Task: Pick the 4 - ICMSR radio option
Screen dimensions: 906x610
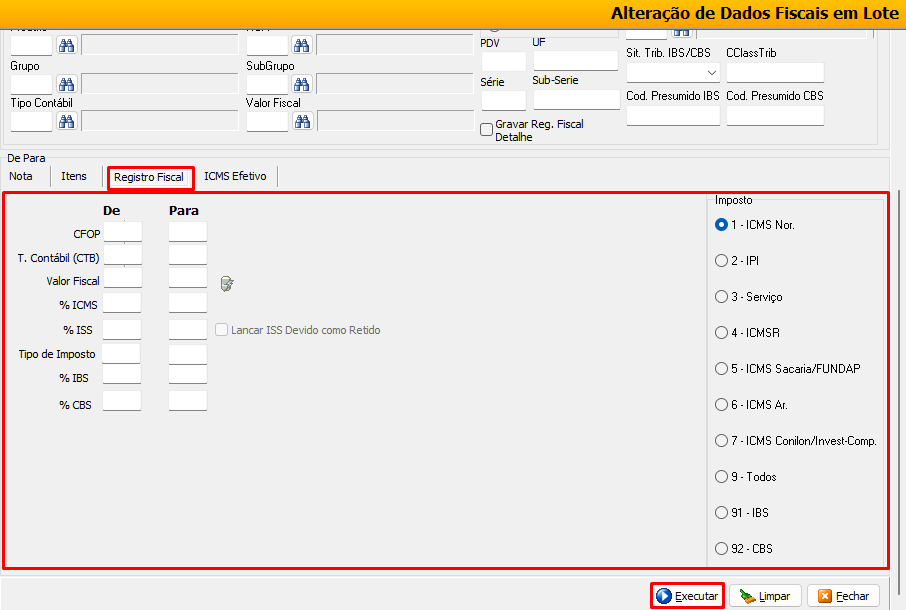Action: point(721,333)
